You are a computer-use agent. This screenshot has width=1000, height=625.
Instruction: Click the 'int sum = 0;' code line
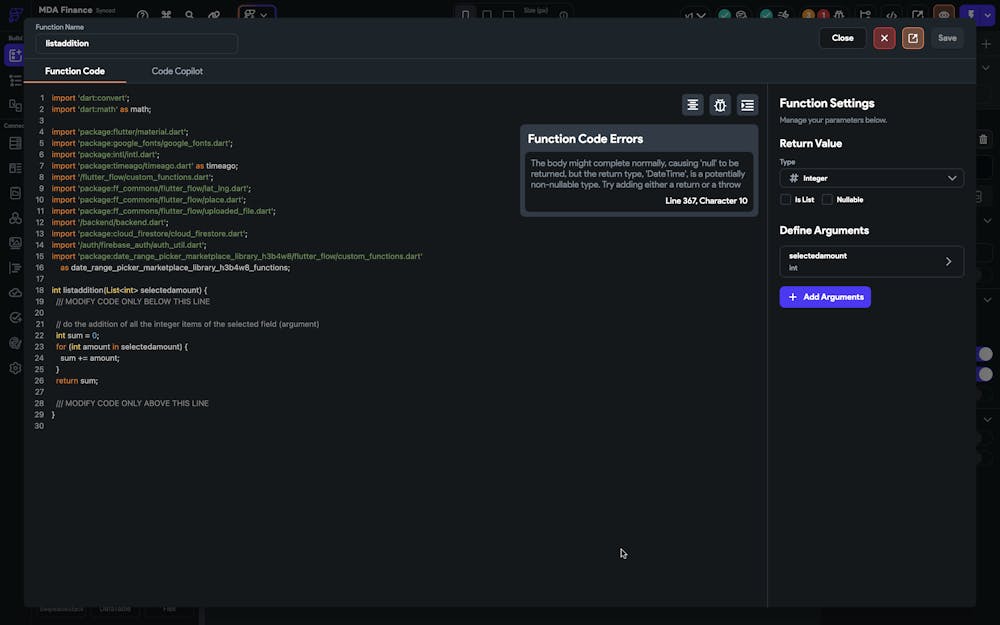pyautogui.click(x=77, y=335)
